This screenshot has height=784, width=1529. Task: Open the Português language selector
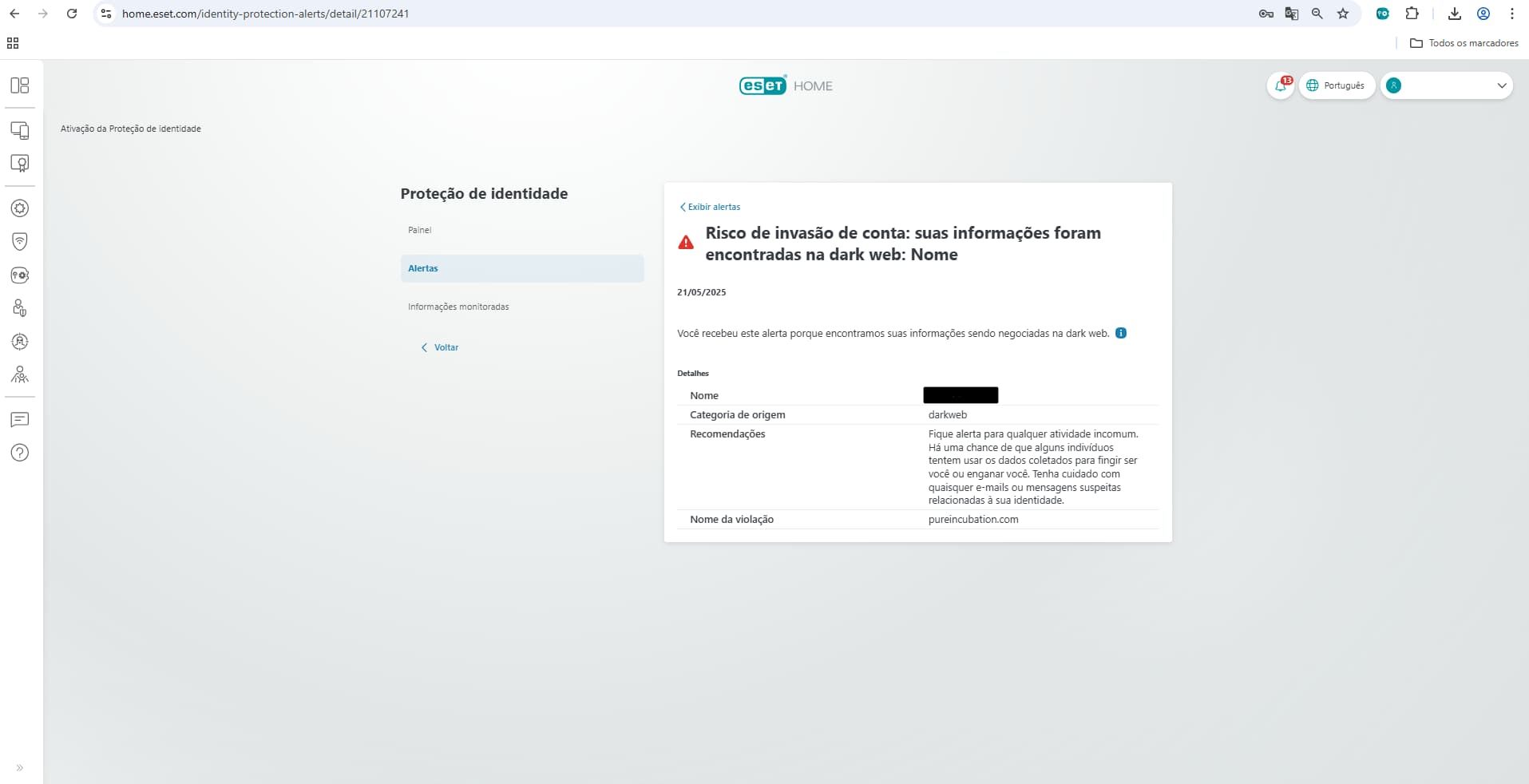[x=1336, y=85]
